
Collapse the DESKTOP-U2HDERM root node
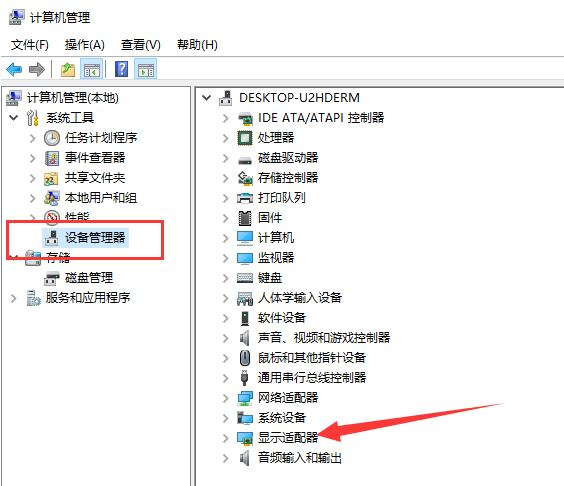[206, 97]
